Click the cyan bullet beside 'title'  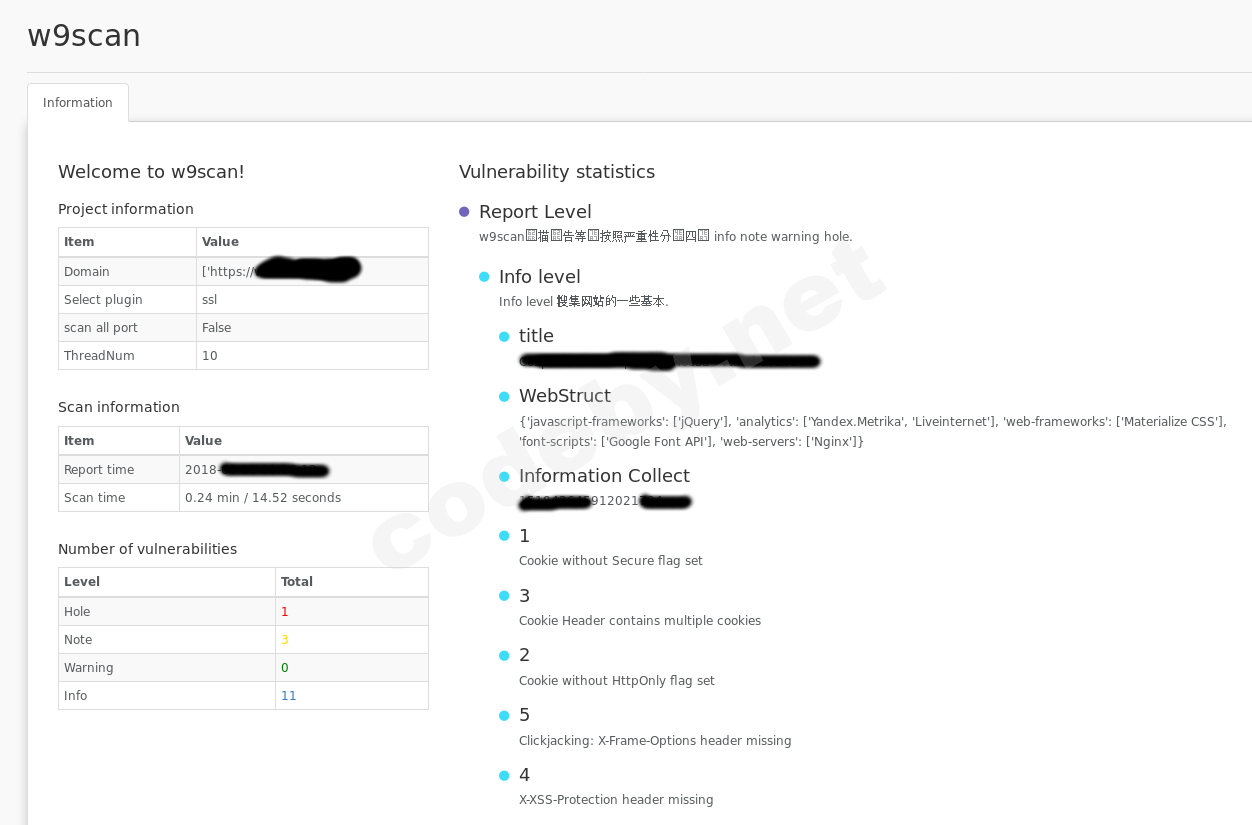(x=504, y=337)
